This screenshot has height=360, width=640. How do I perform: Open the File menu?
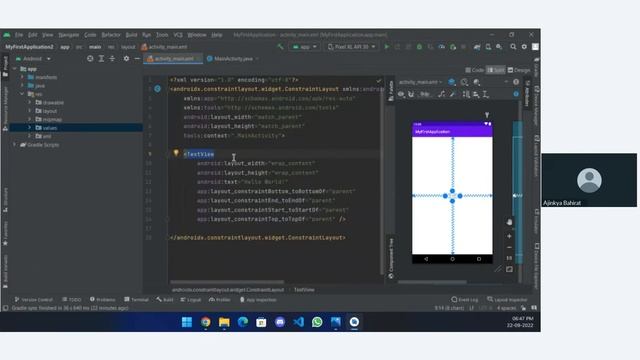pyautogui.click(x=19, y=35)
